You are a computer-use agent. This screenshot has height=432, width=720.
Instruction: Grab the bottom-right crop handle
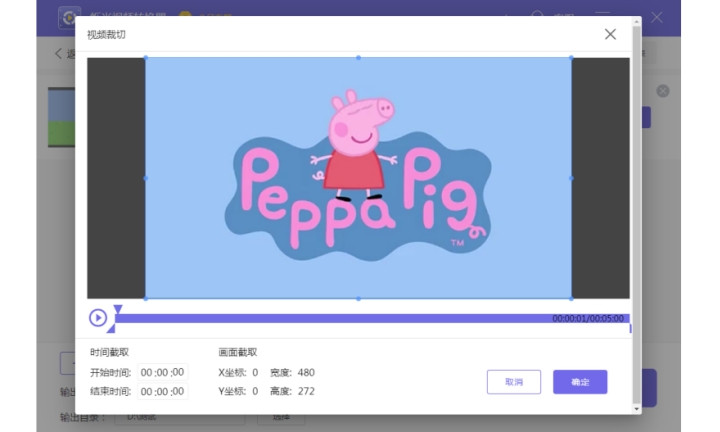571,299
